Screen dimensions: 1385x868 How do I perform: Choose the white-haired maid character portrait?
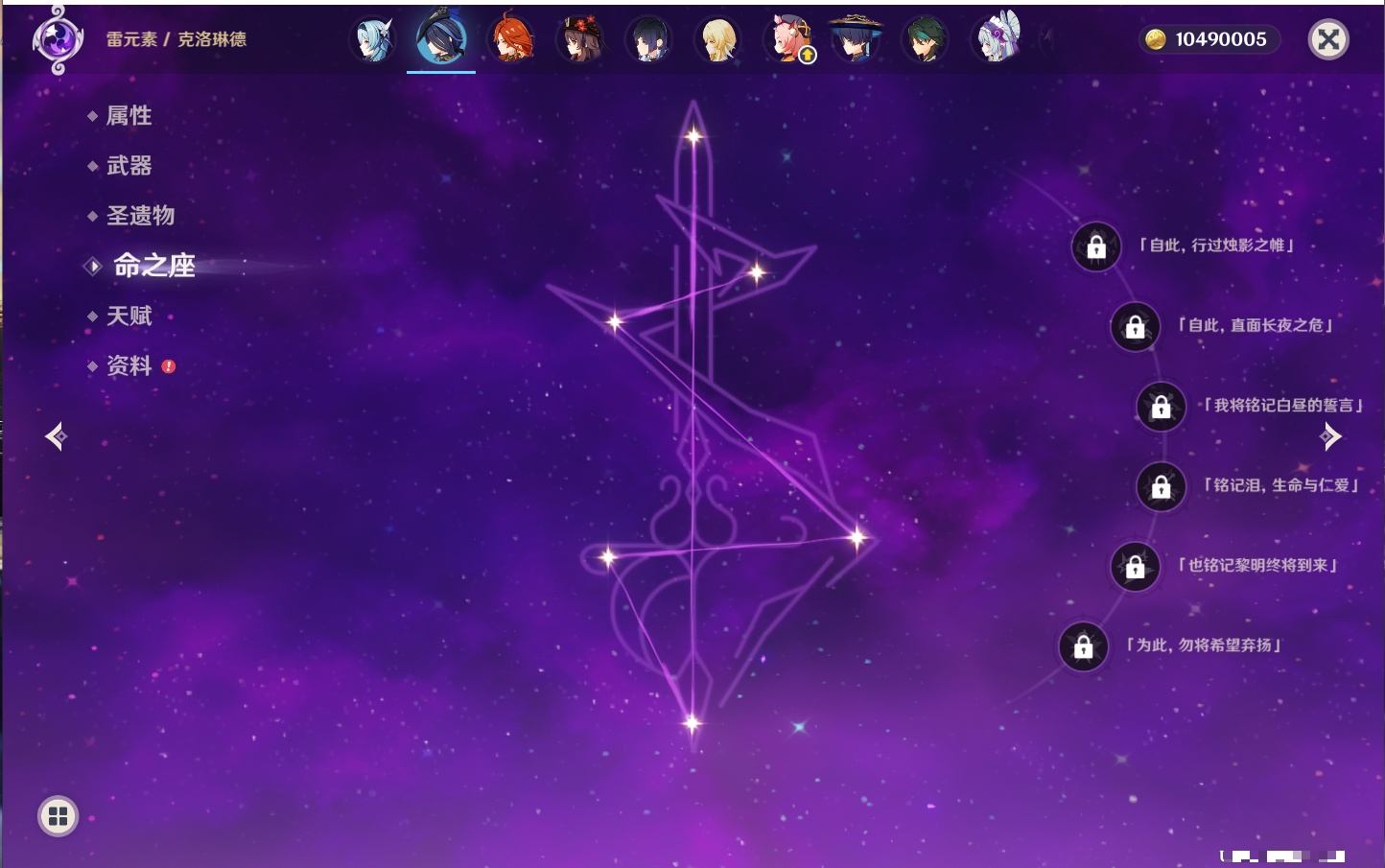pos(996,40)
